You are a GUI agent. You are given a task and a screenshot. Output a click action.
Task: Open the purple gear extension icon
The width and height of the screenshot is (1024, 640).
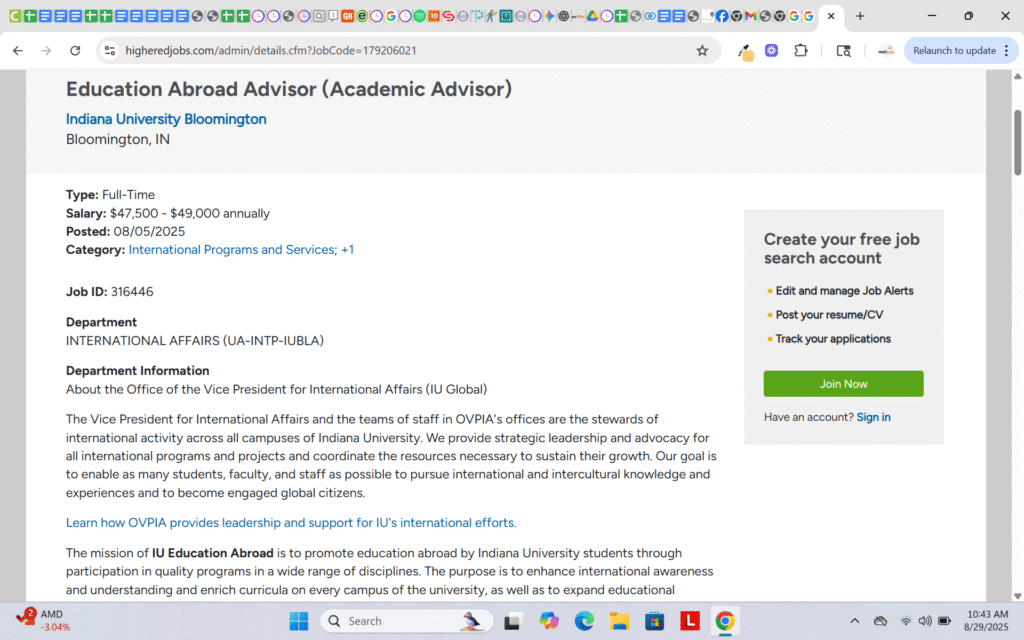point(771,50)
